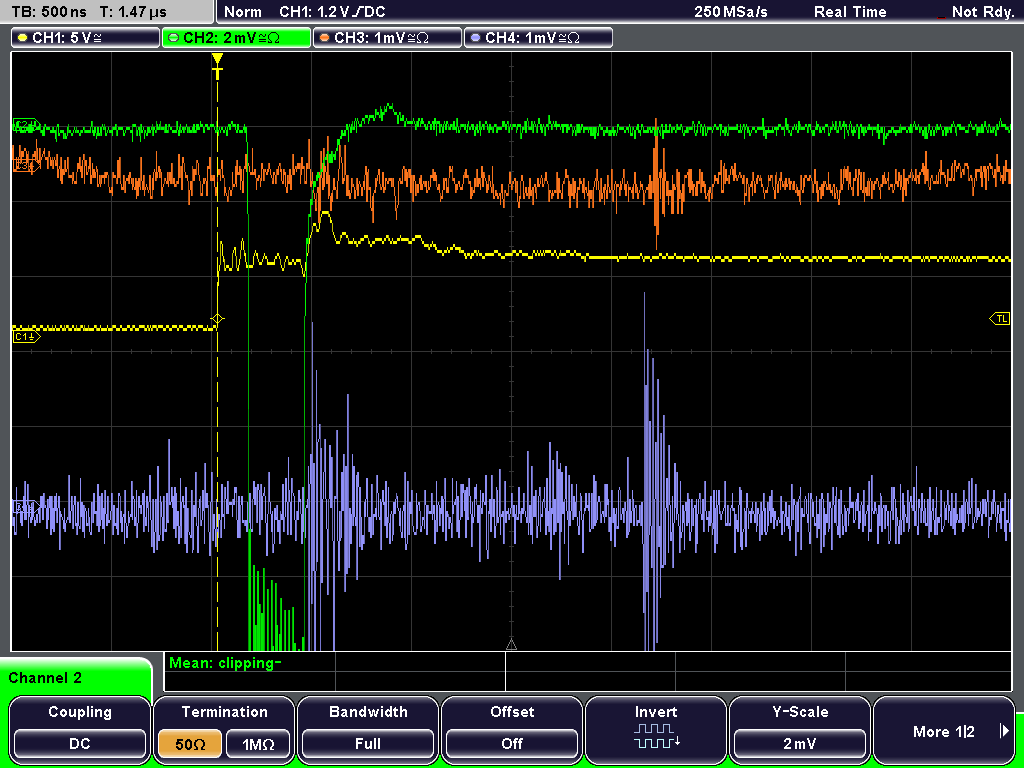
Task: Click the timebase TB: 500 ns readout
Action: coord(49,12)
